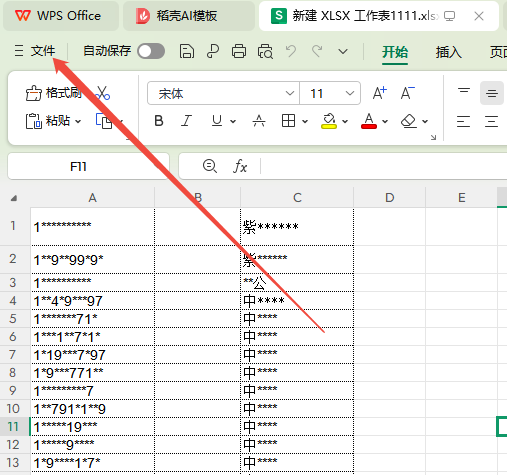Click cell containing **公

pyautogui.click(x=297, y=283)
